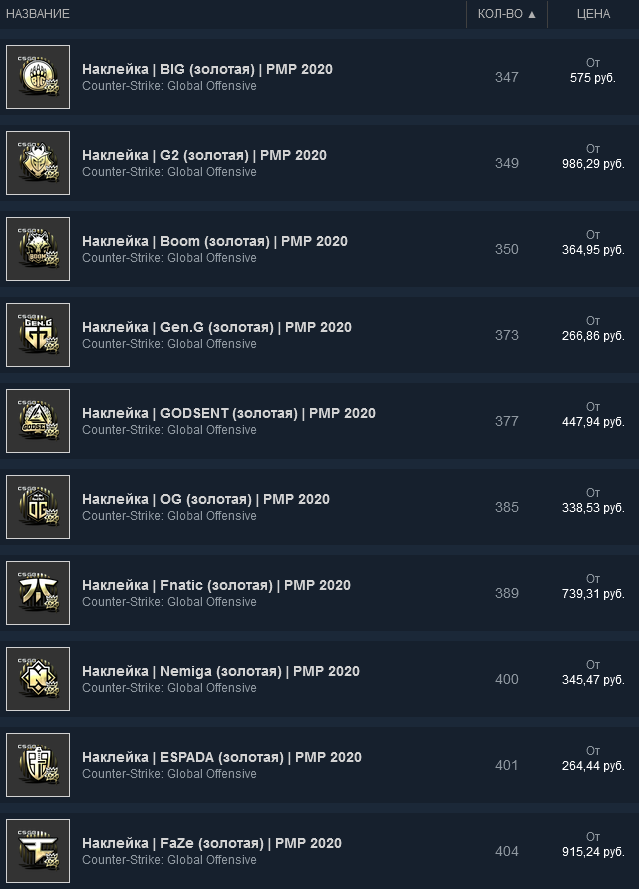Click the 739,31 руб. Fnatic price

click(593, 594)
